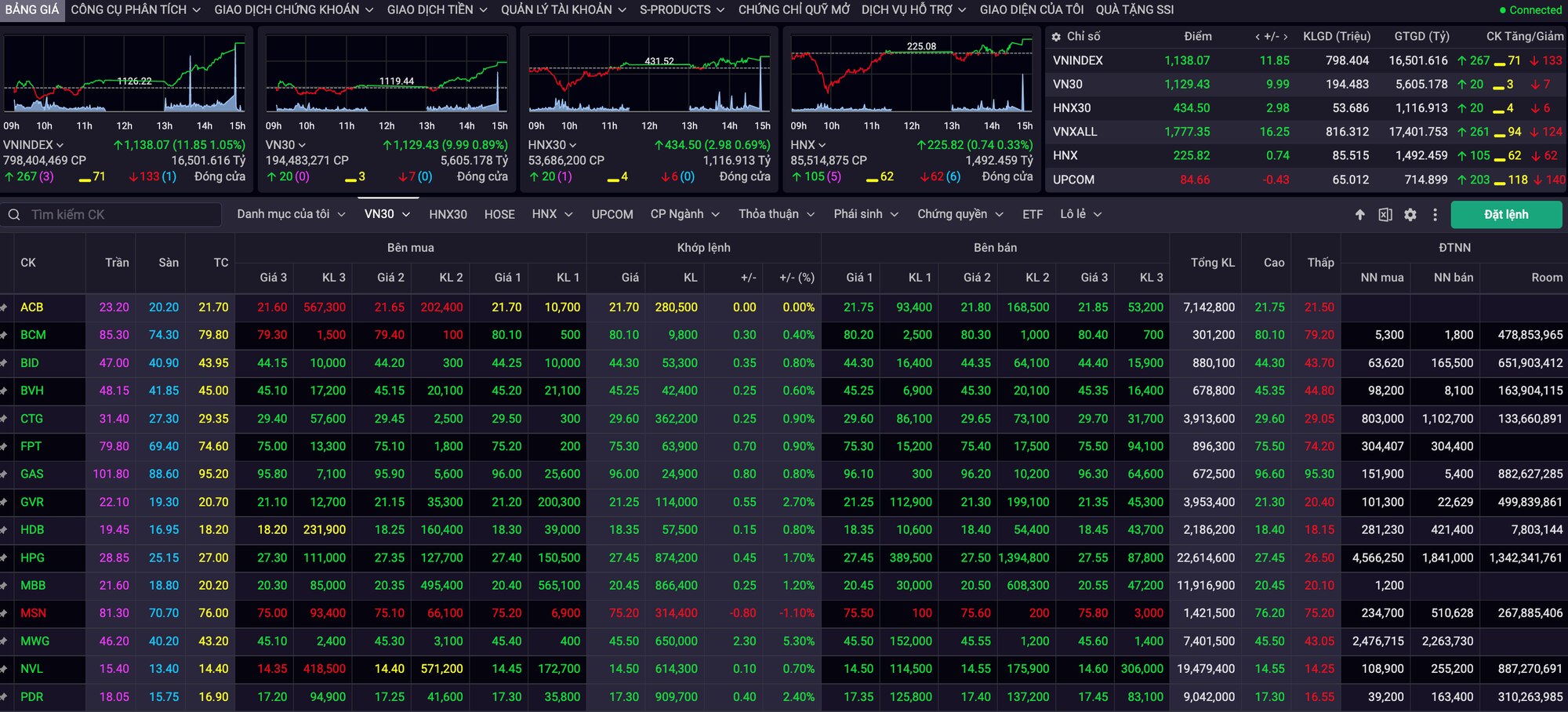Pin the MWG row
This screenshot has height=712, width=1568.
(x=4, y=641)
